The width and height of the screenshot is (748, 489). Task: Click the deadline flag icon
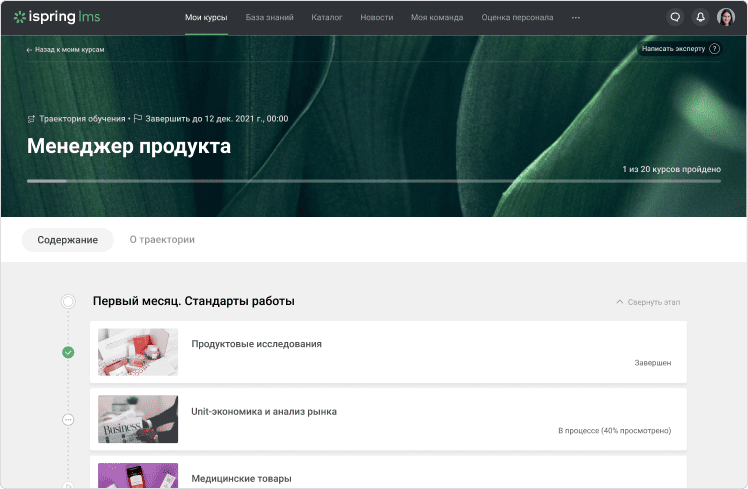(138, 118)
